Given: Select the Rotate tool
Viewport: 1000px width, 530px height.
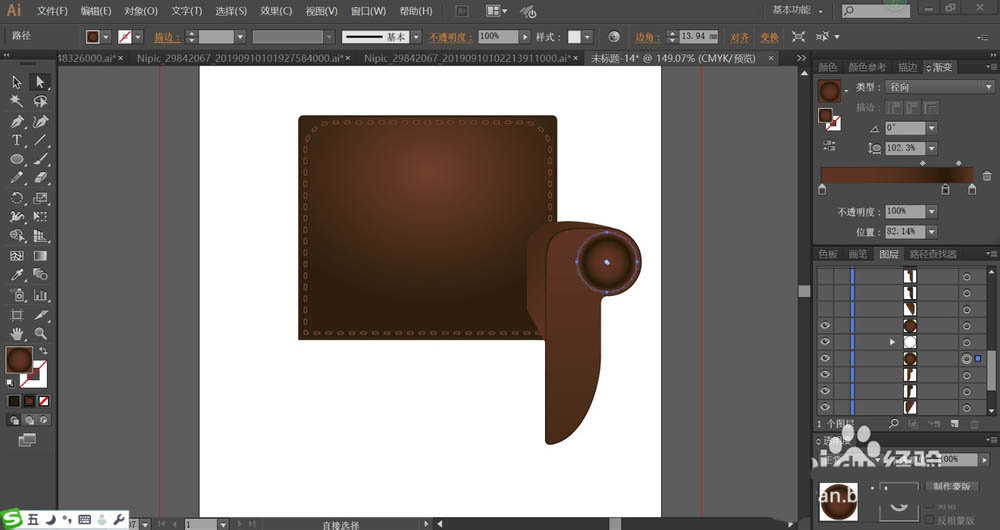Looking at the screenshot, I should [x=17, y=198].
